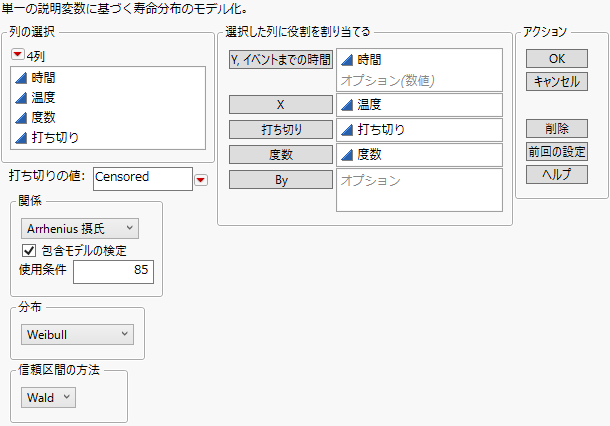The height and width of the screenshot is (426, 610).
Task: Click the red triangle next to Censored field
Action: tap(201, 179)
